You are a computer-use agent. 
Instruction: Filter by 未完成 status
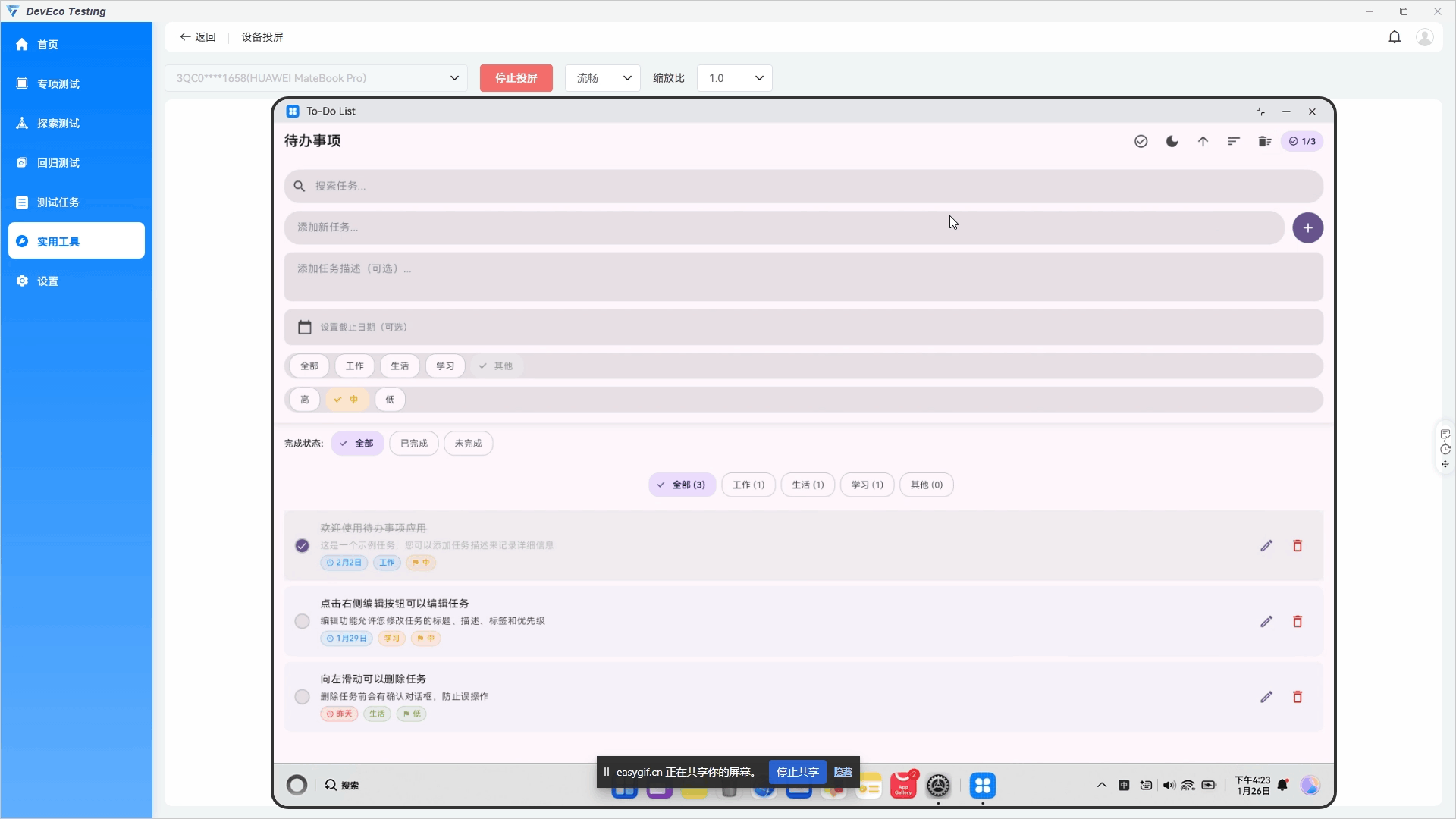468,444
